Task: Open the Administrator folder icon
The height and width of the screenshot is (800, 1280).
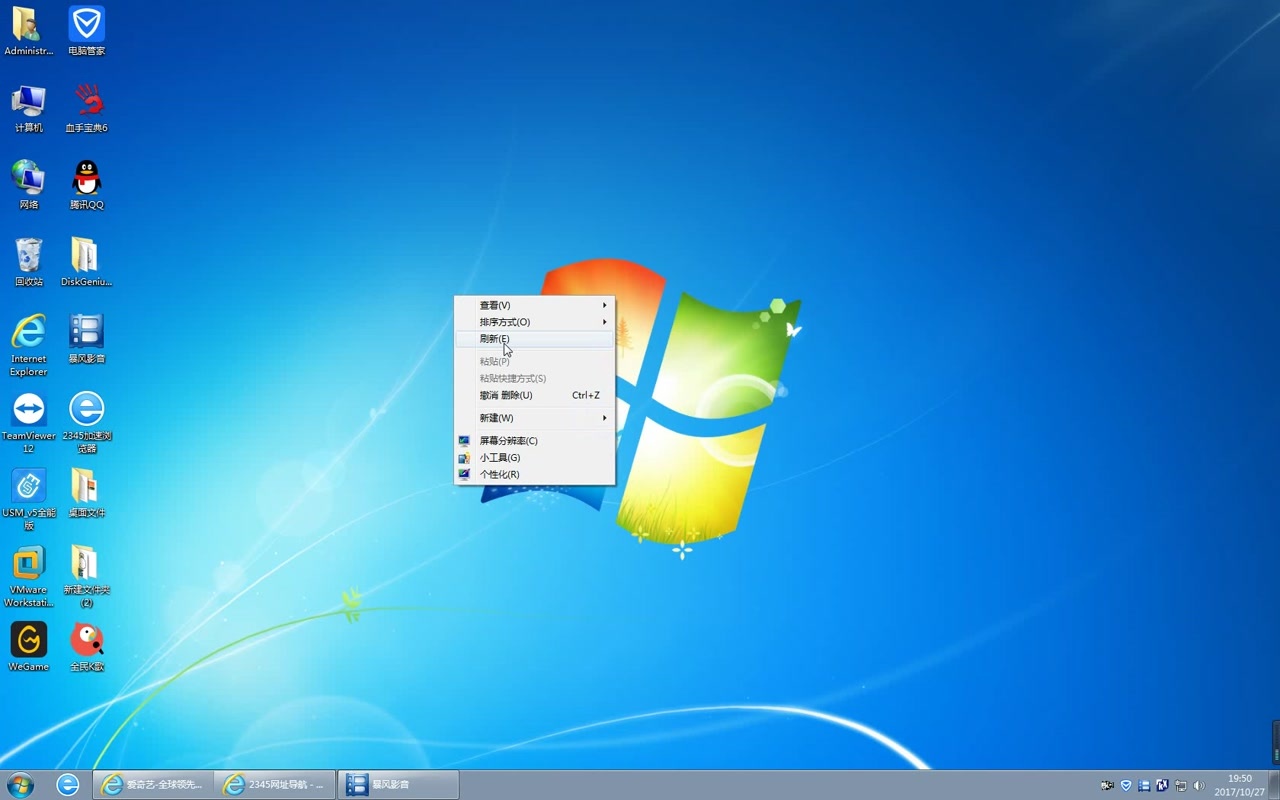Action: pos(28,31)
